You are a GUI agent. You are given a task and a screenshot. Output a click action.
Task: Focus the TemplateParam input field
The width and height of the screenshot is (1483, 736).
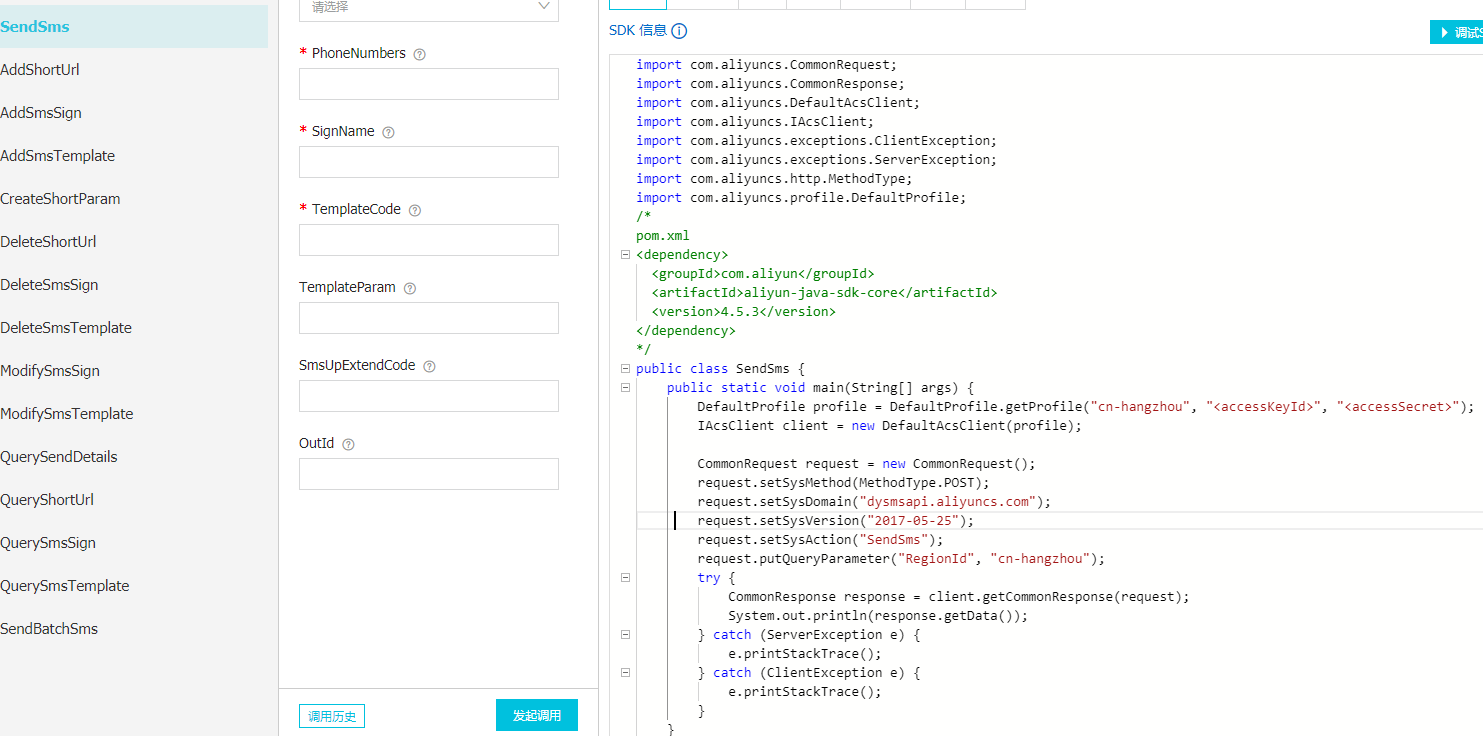coord(429,318)
